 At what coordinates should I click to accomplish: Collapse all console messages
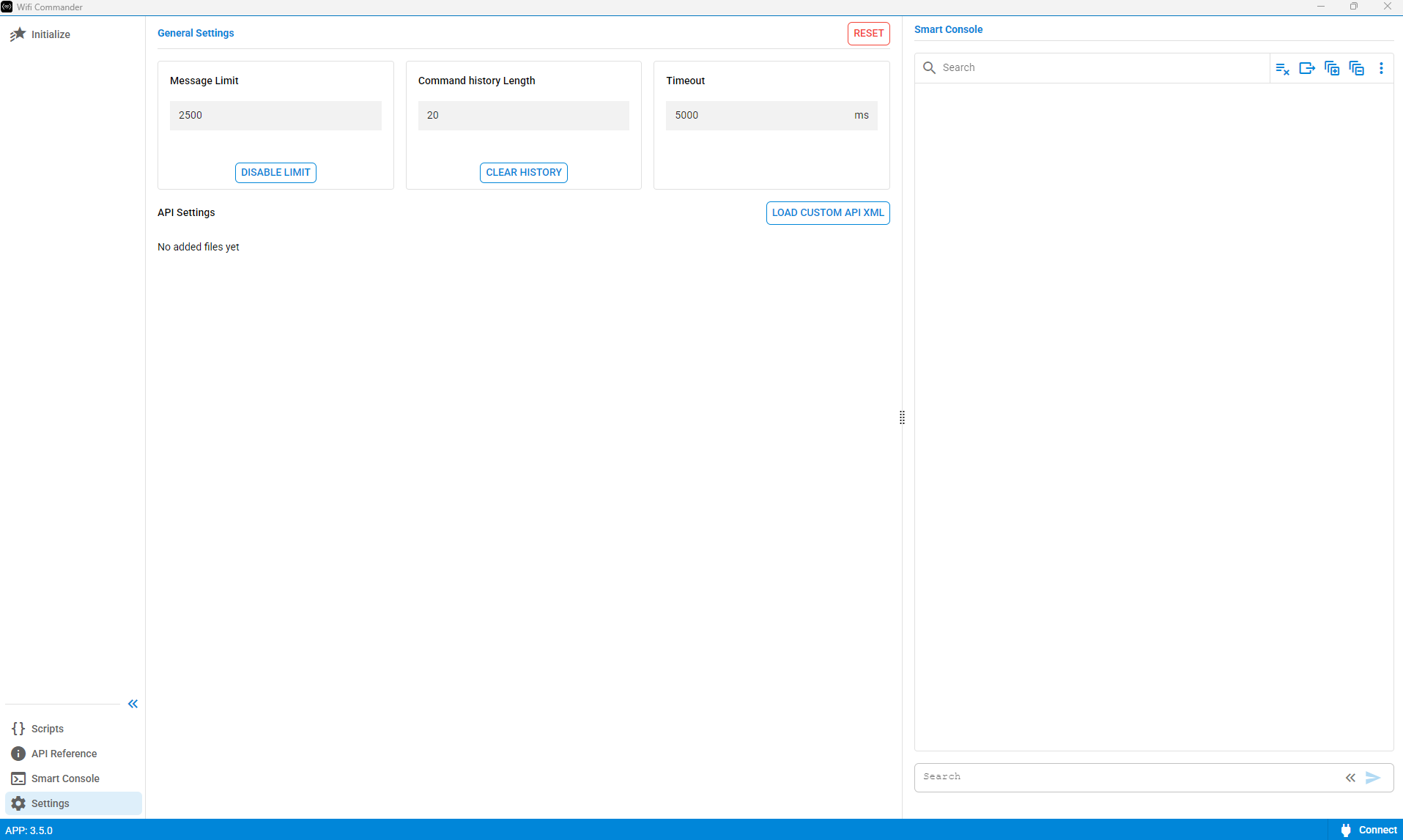[x=1357, y=68]
